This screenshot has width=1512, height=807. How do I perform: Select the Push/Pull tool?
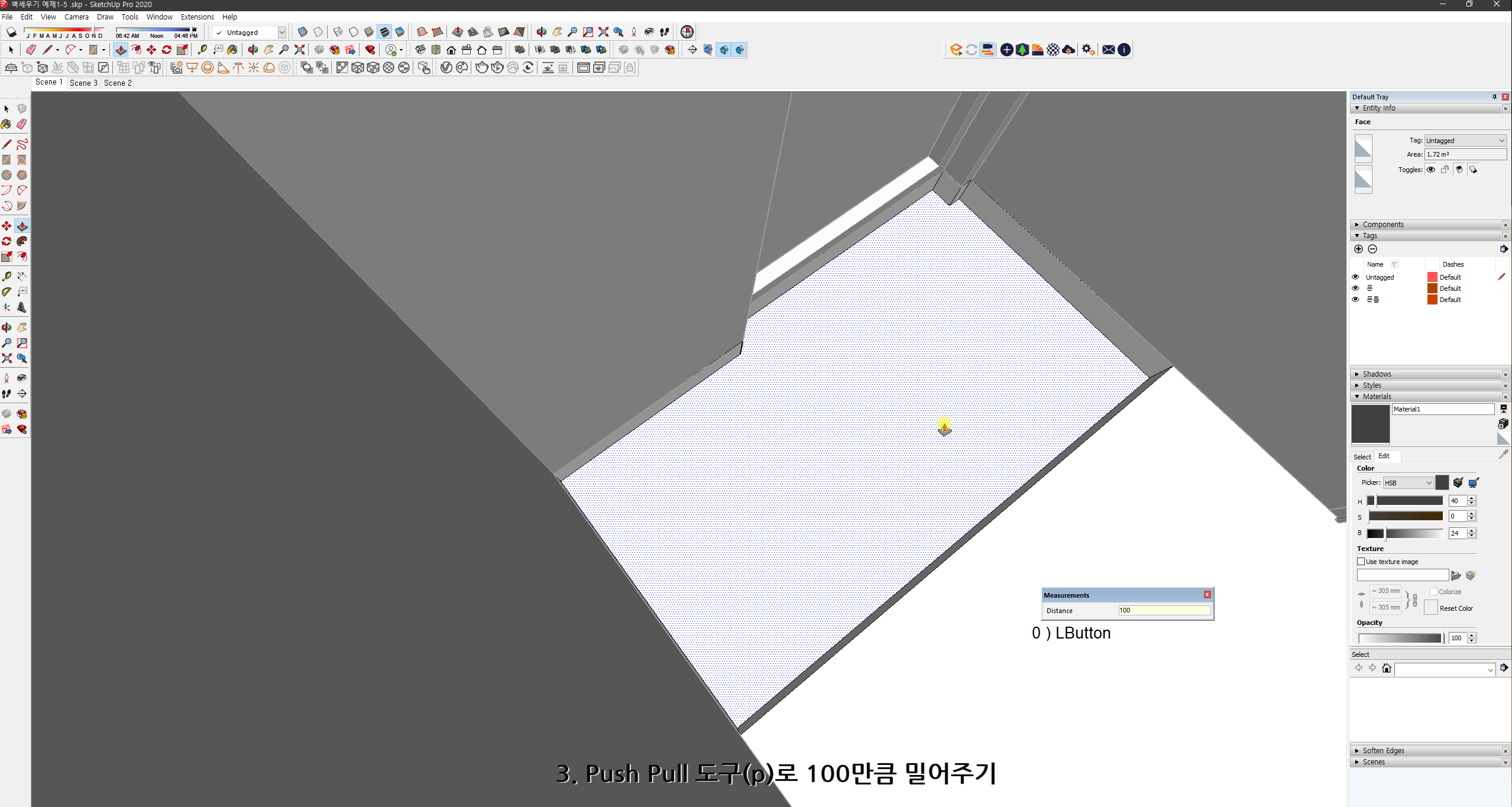coord(22,225)
